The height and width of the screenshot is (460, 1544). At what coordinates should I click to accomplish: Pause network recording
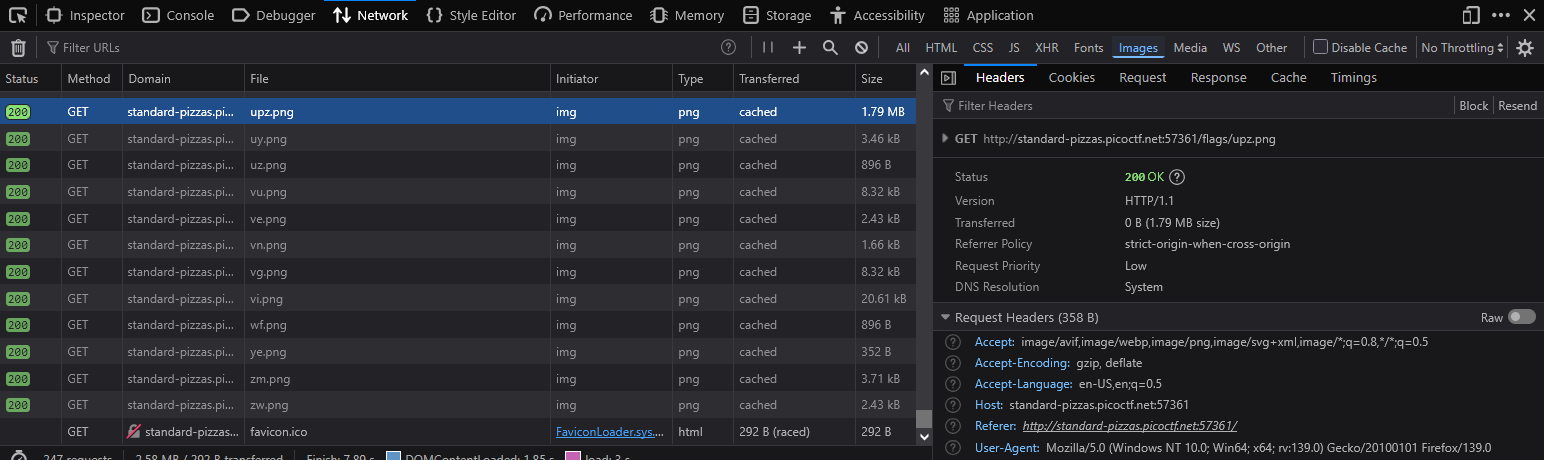pos(768,48)
